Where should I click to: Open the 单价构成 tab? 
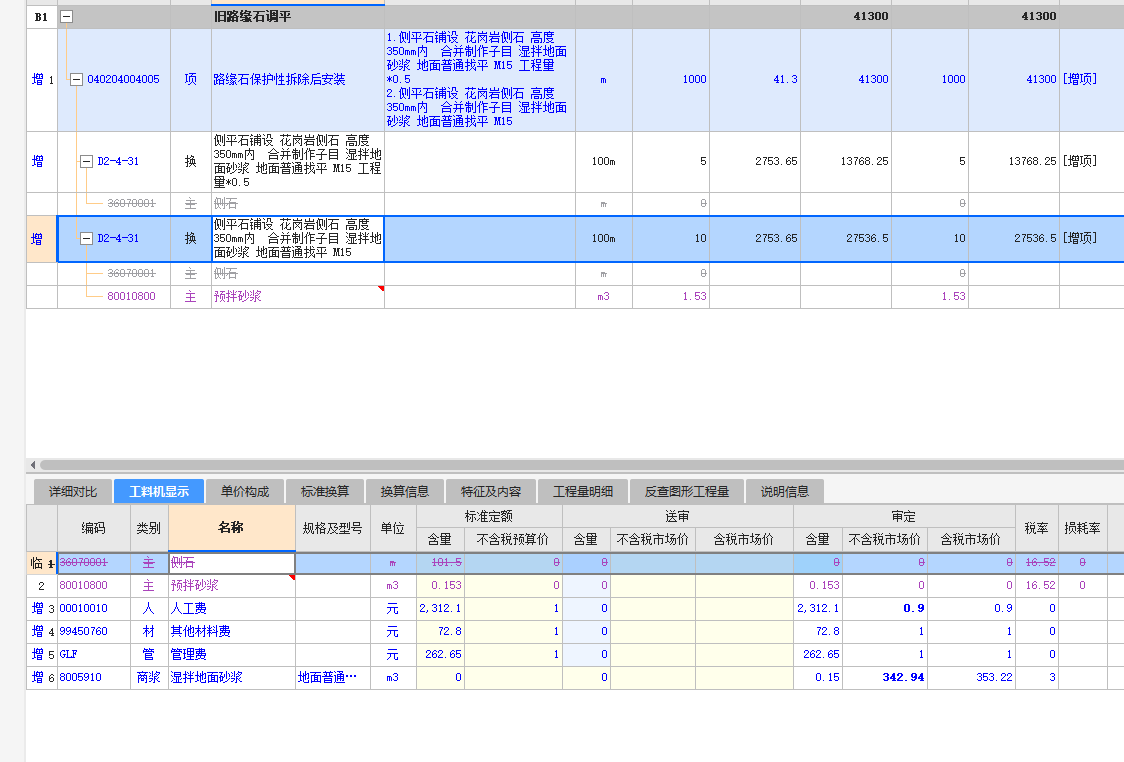(245, 491)
